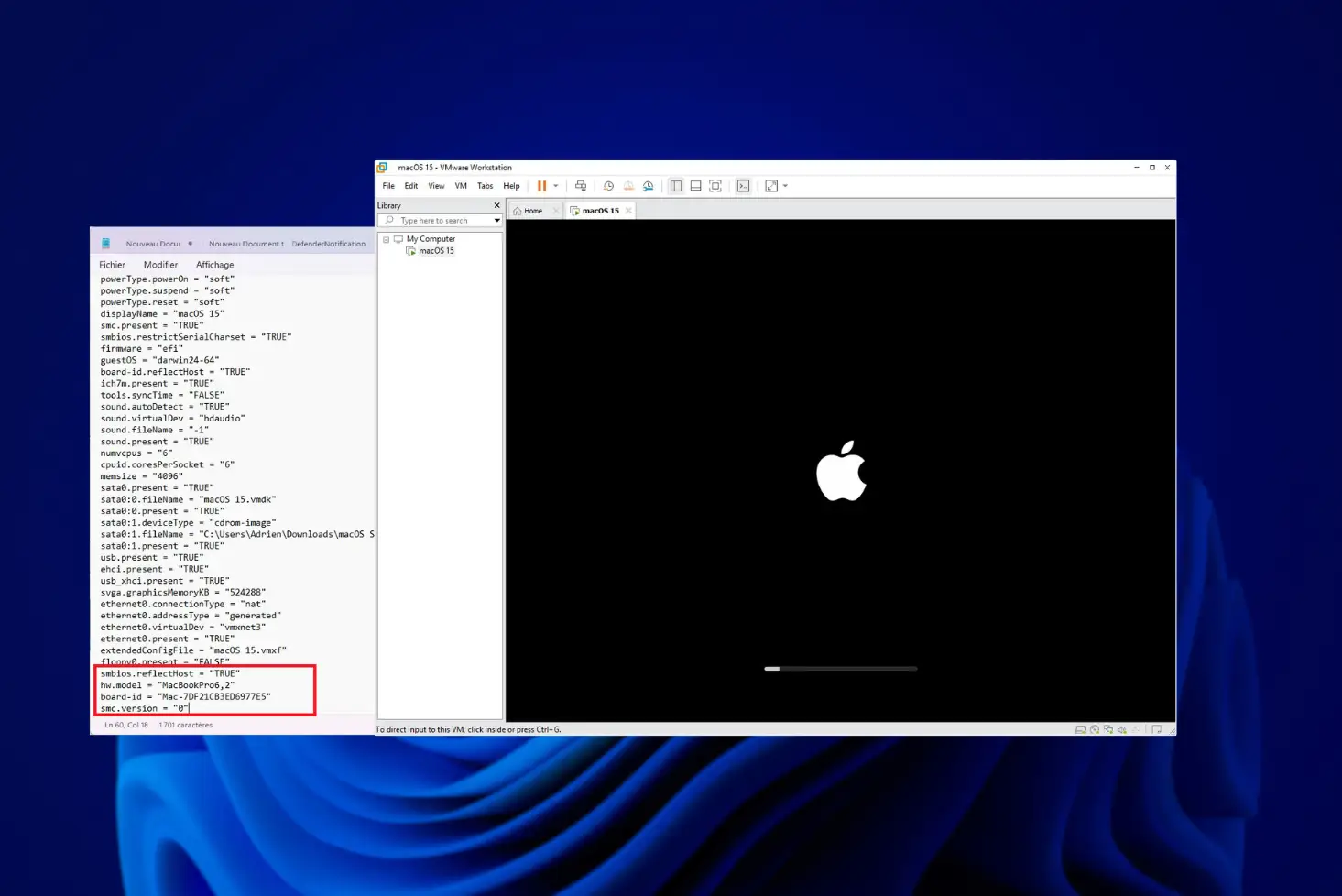This screenshot has height=896, width=1342.
Task: Click the line smc.version = "0"
Action: tap(145, 708)
